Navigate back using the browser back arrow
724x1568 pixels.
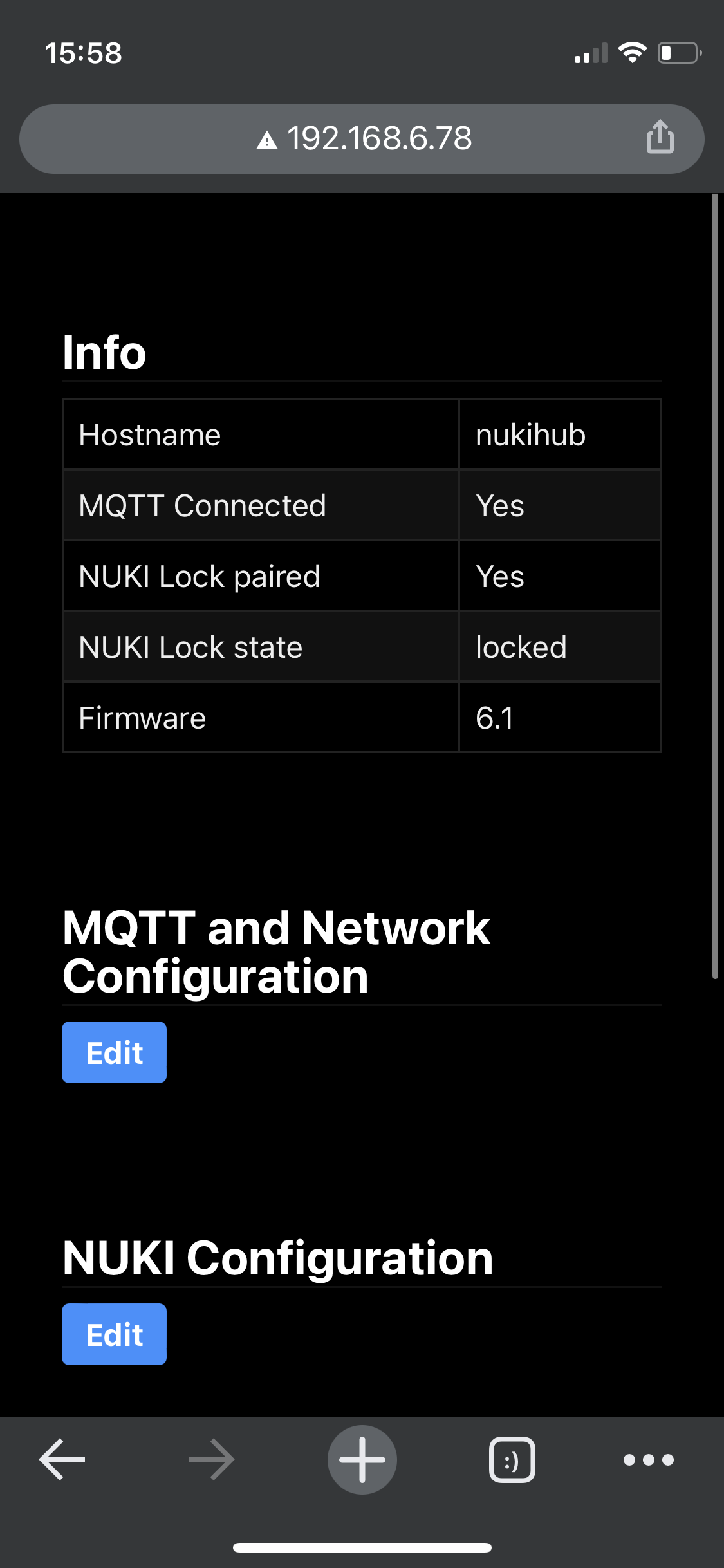(x=62, y=1459)
